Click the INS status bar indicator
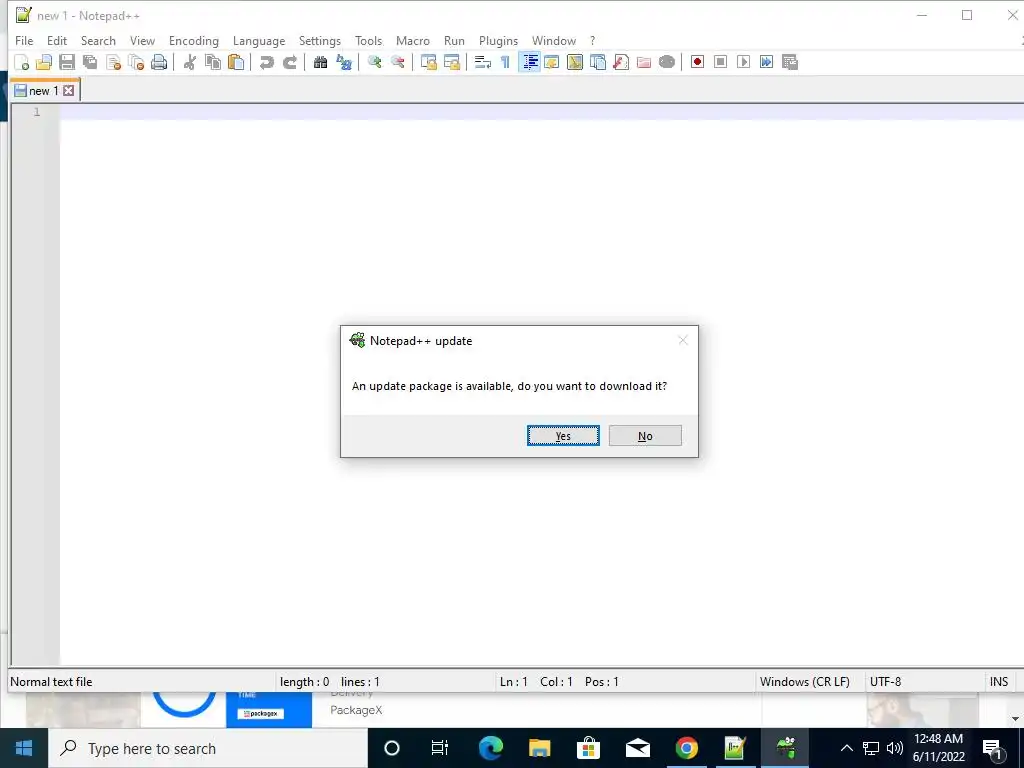 pyautogui.click(x=999, y=682)
